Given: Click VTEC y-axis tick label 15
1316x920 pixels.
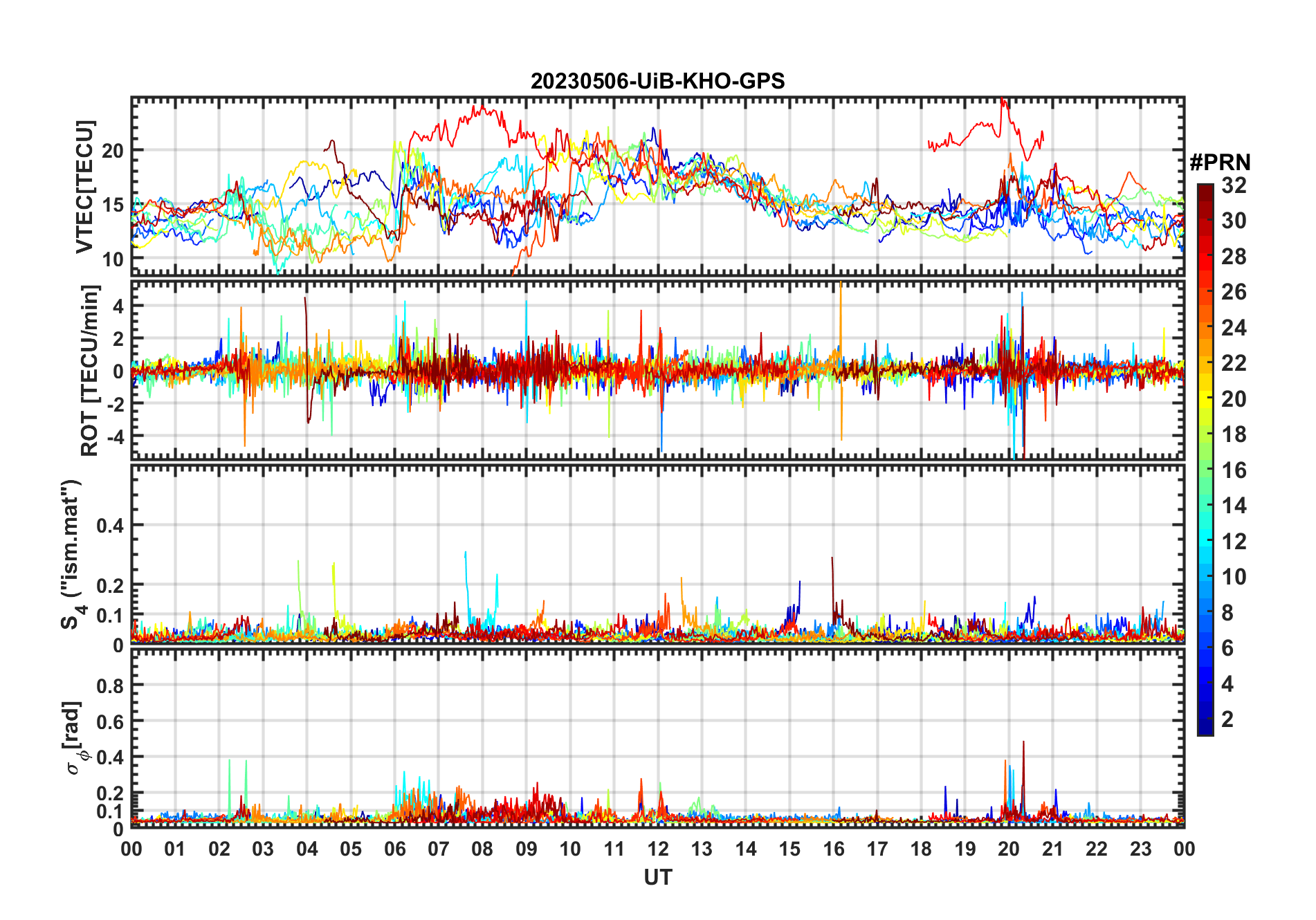Looking at the screenshot, I should pyautogui.click(x=113, y=205).
